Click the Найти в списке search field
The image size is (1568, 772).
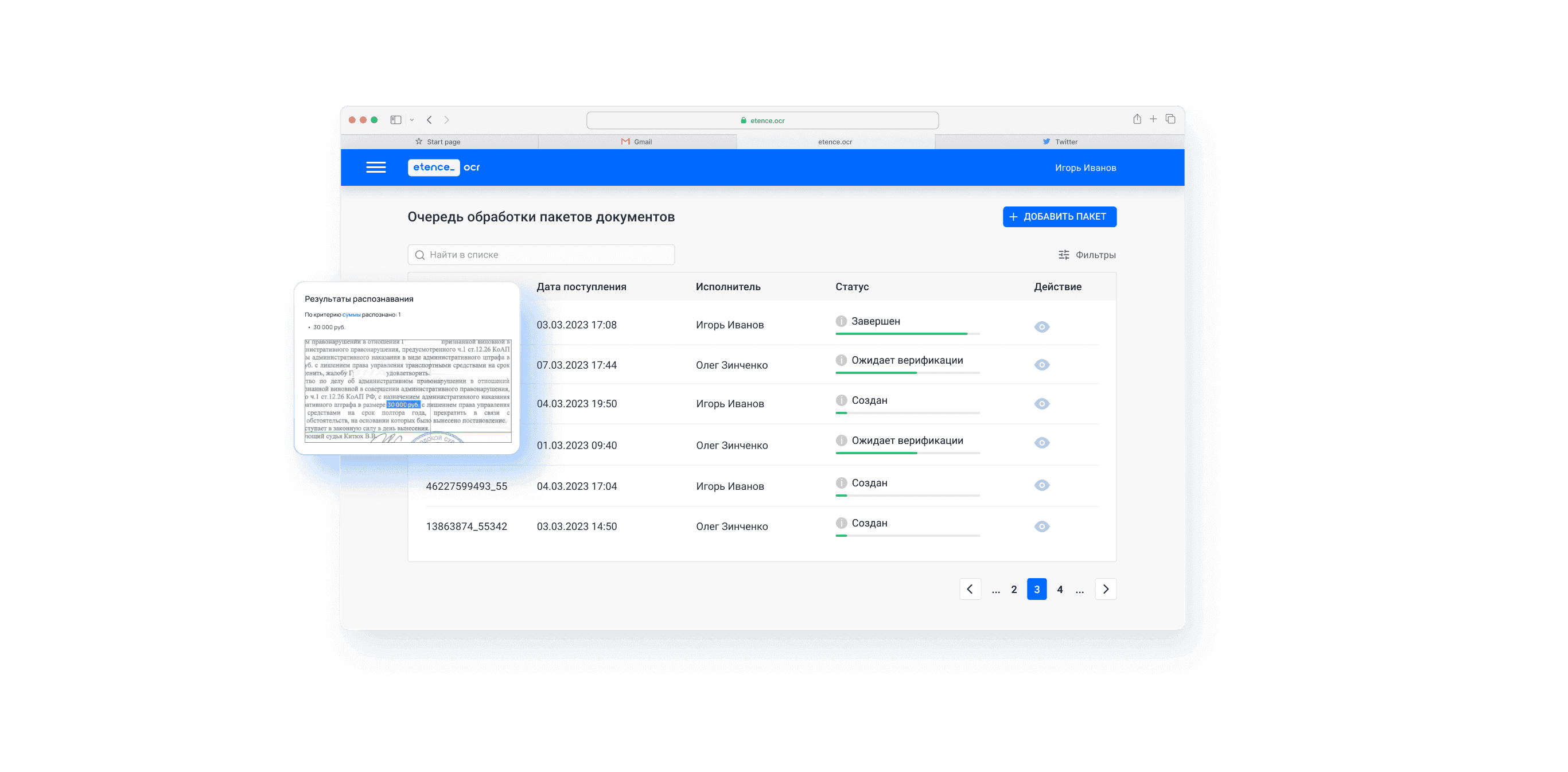coord(540,255)
